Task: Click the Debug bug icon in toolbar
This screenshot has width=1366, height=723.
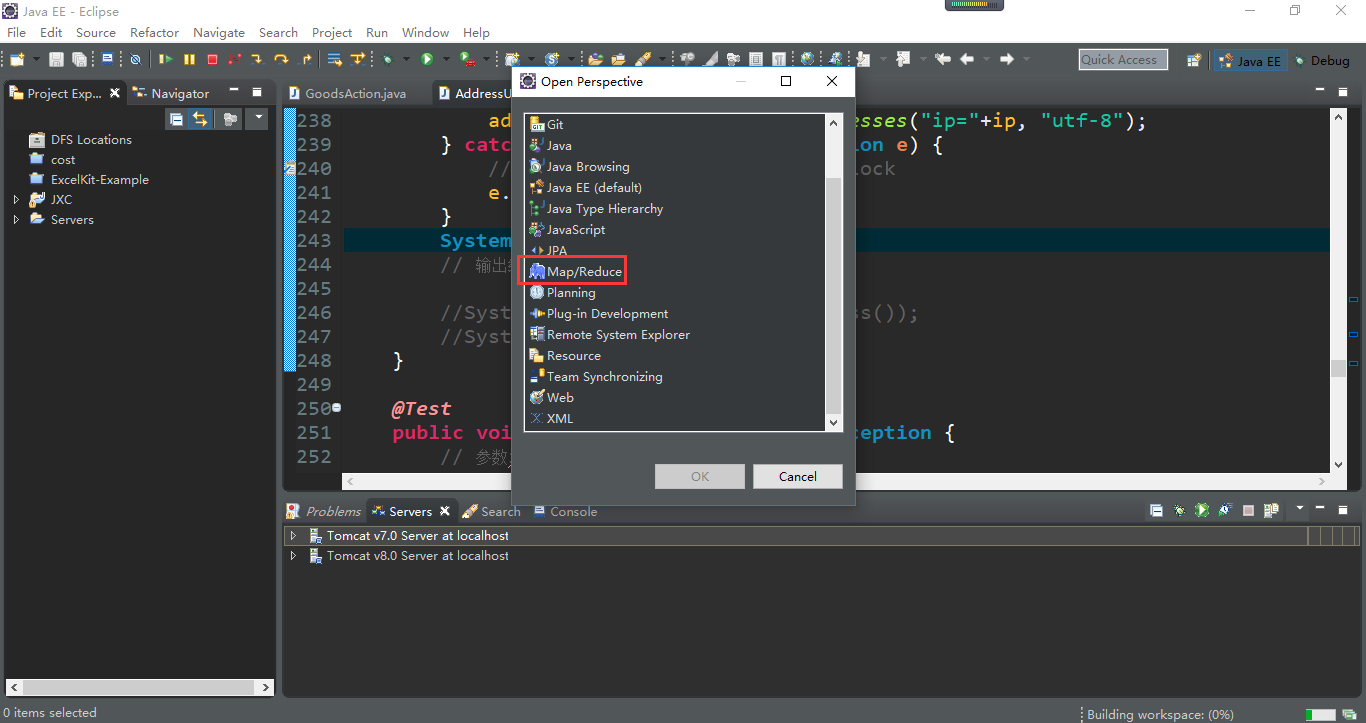Action: [388, 60]
